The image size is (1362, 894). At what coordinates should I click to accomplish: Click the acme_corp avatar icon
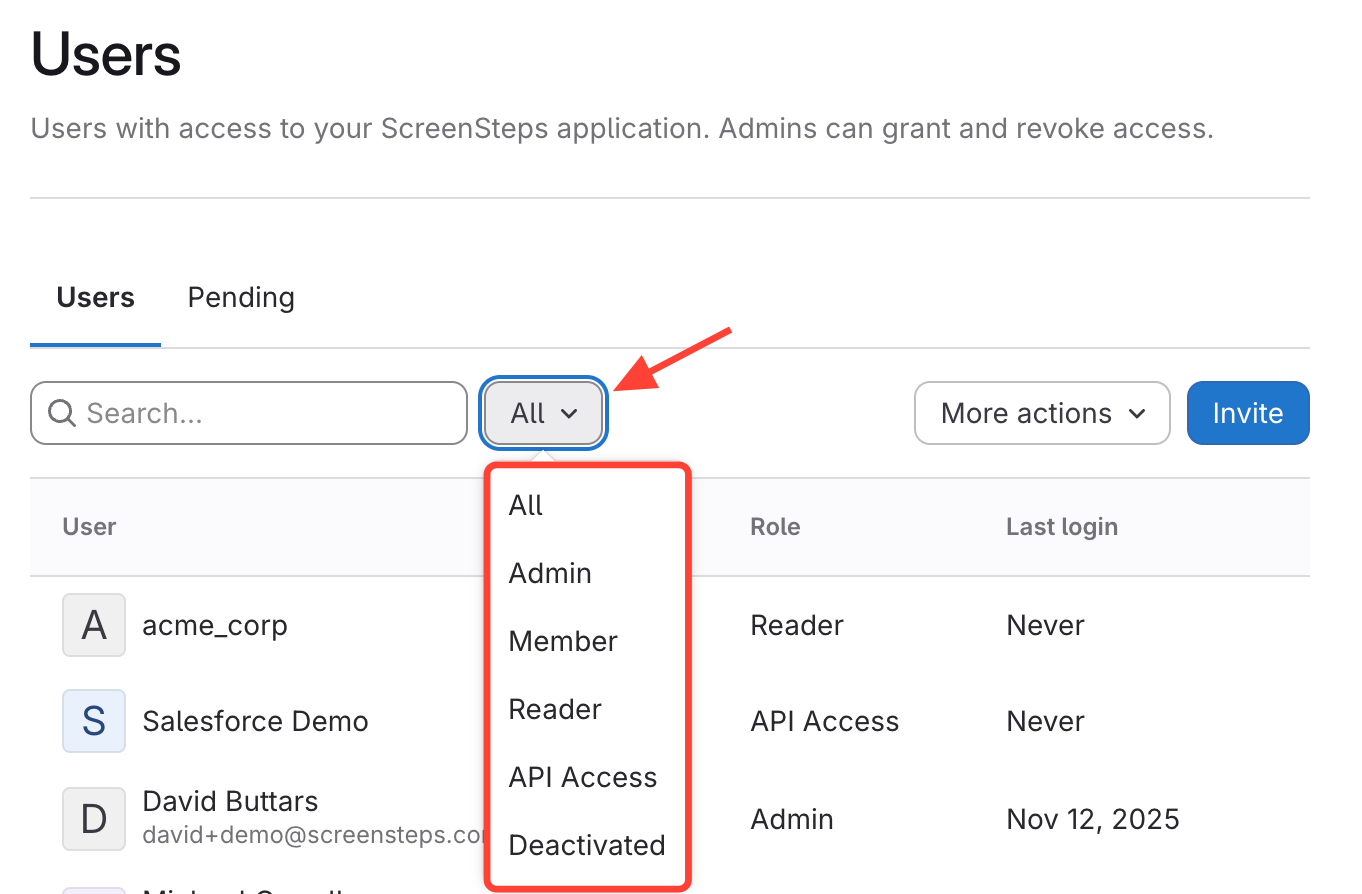coord(94,625)
